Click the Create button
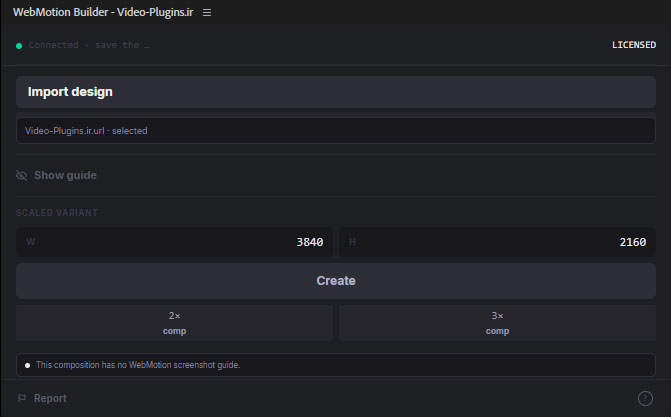Viewport: 671px width, 417px height. tap(336, 281)
